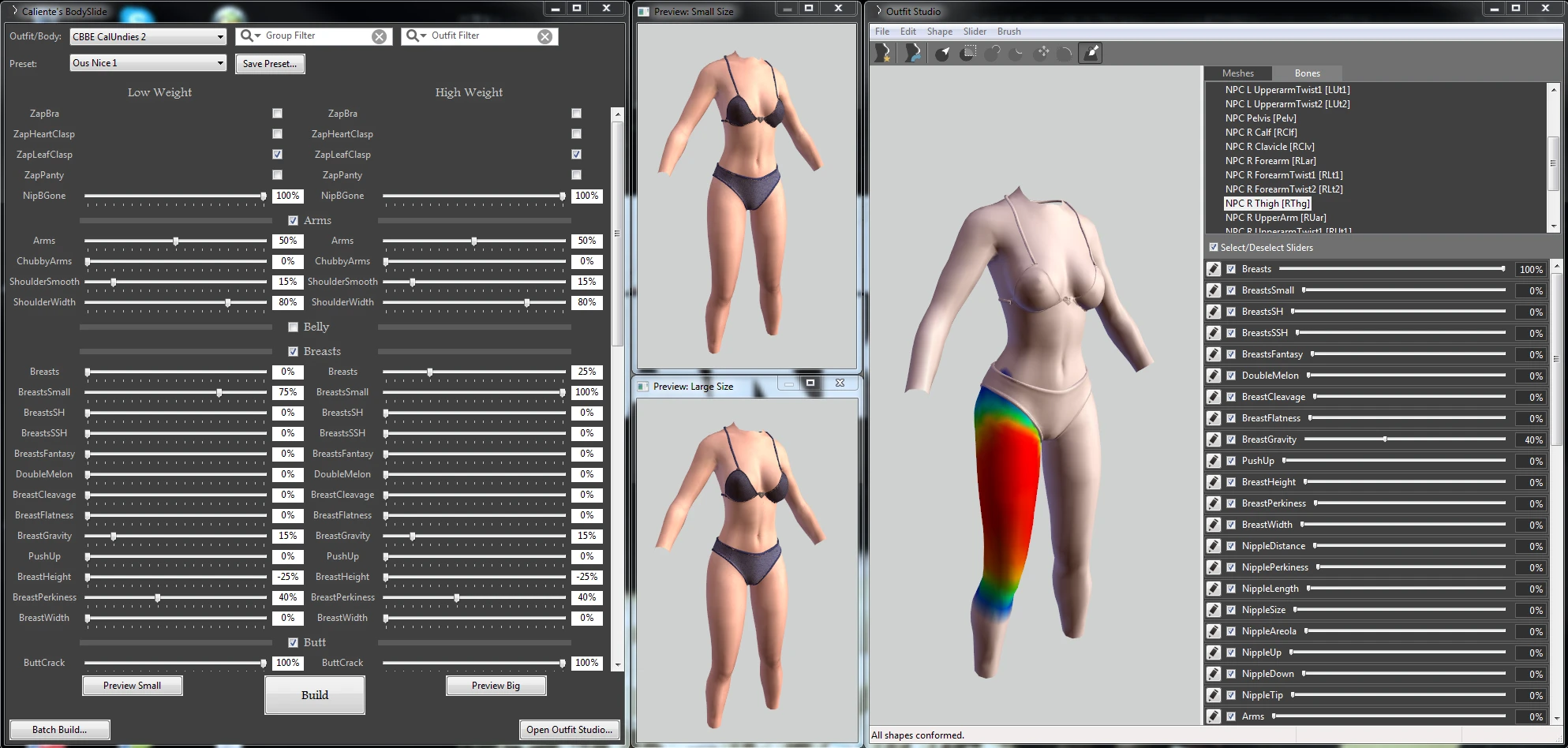Click the Build button in BodySlide
The image size is (1568, 748).
(x=314, y=695)
